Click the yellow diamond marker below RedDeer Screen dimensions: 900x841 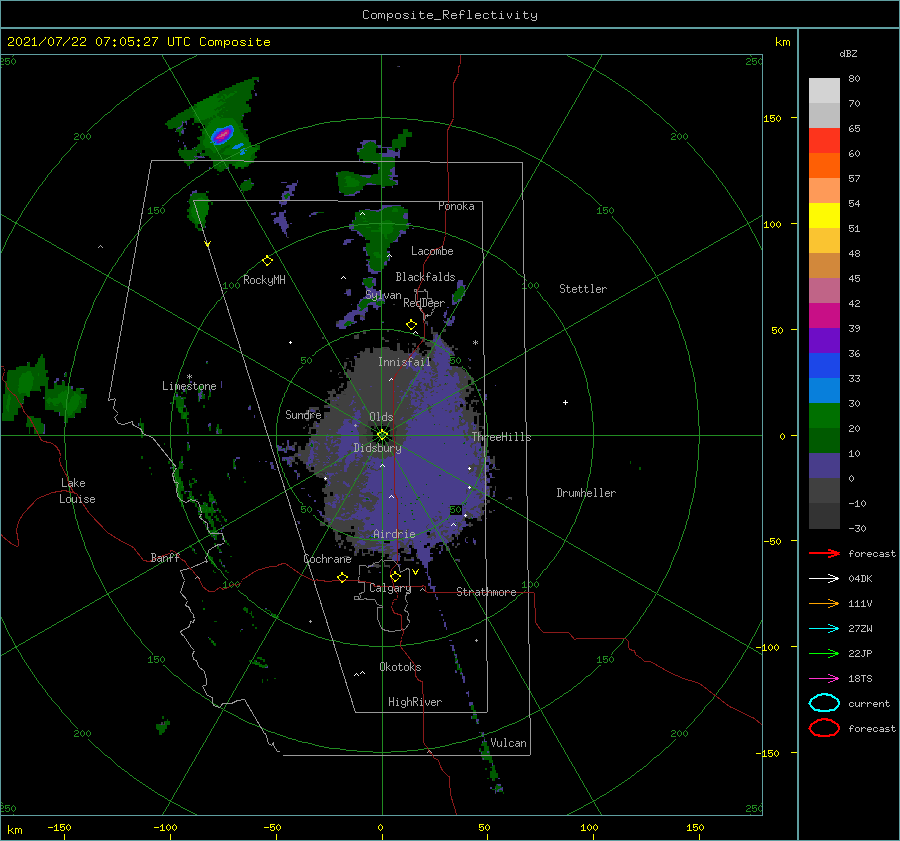pos(412,325)
